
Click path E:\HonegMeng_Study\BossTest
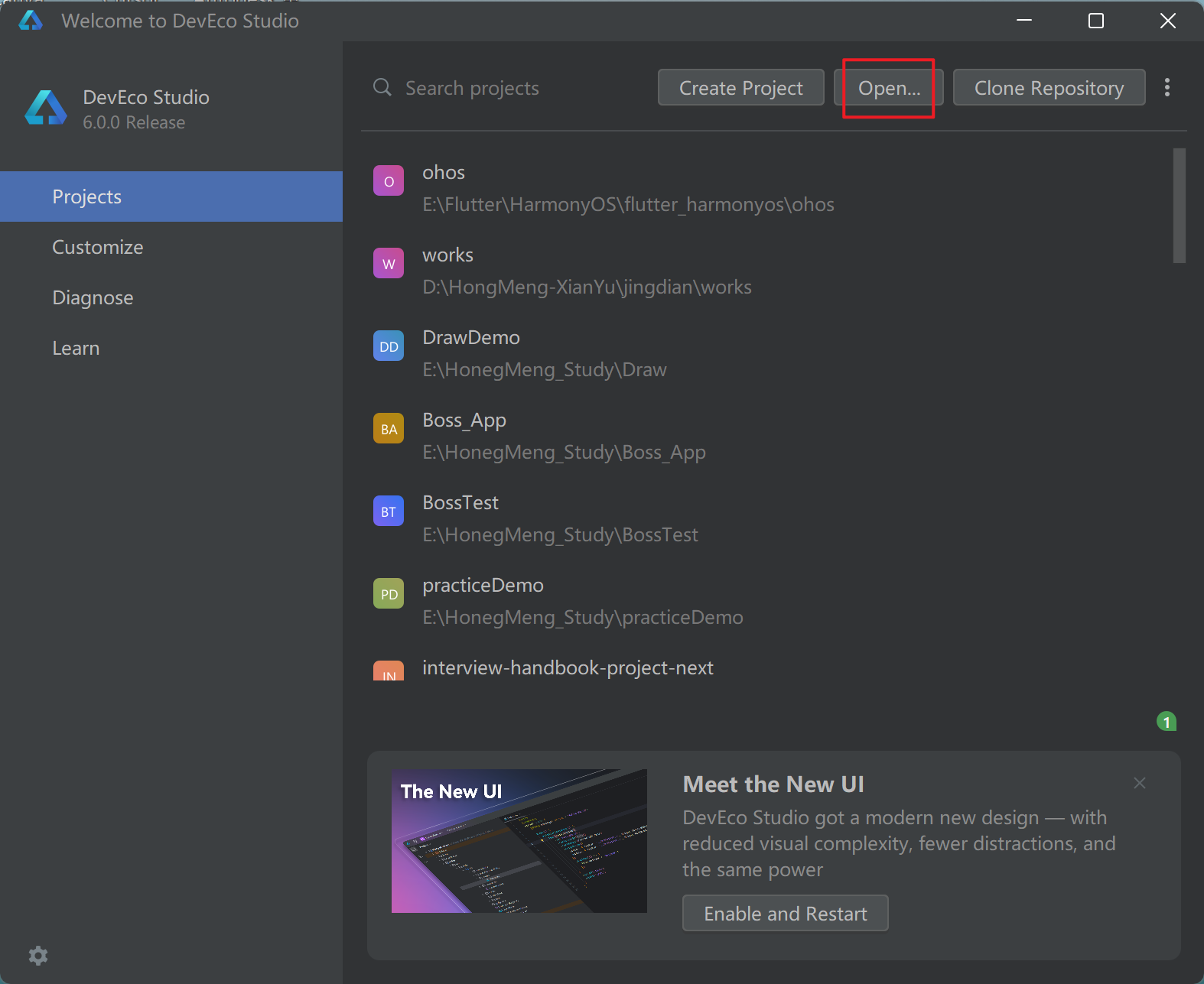coord(560,535)
